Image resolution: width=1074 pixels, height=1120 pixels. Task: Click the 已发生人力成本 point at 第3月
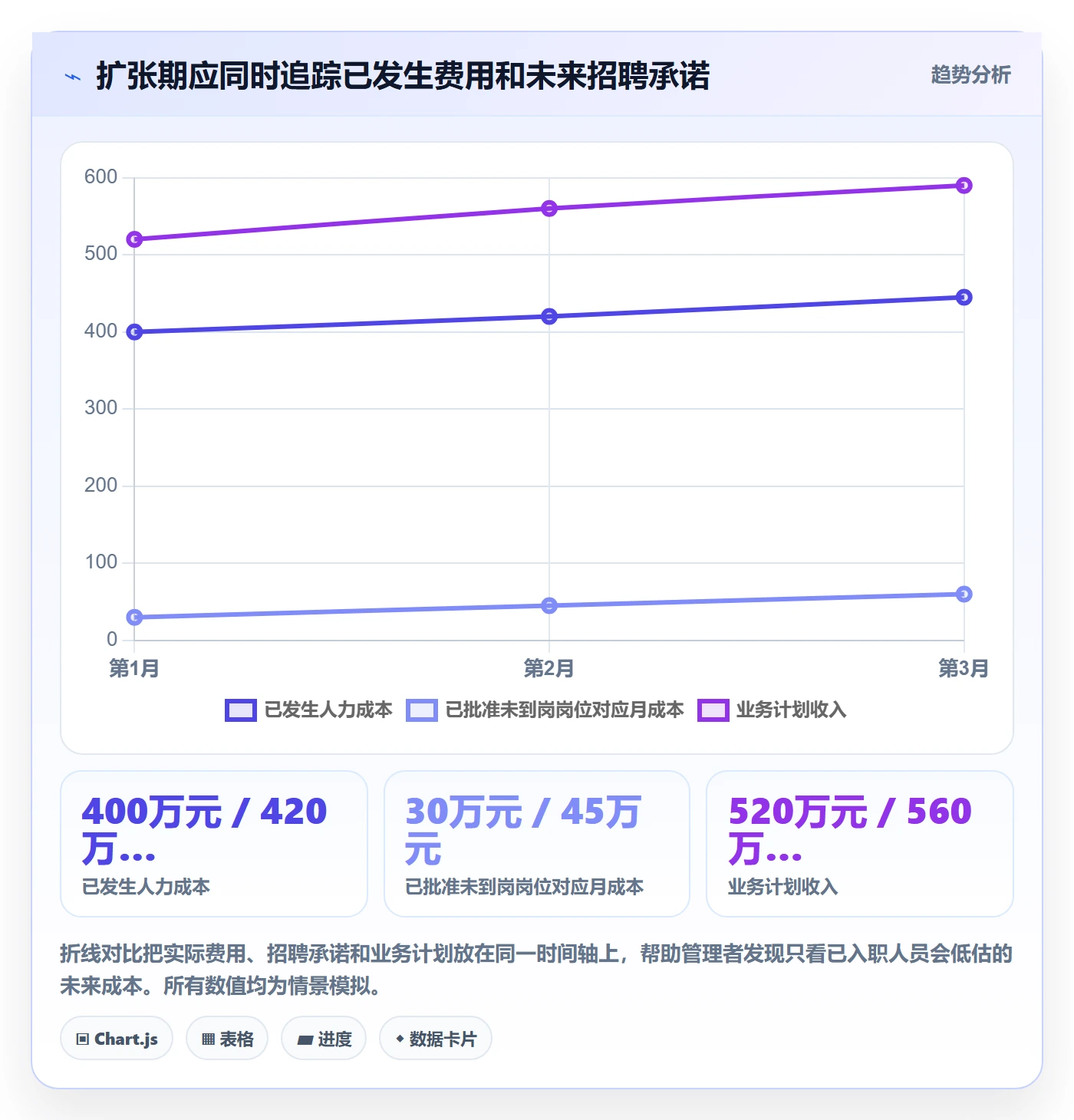pyautogui.click(x=964, y=298)
